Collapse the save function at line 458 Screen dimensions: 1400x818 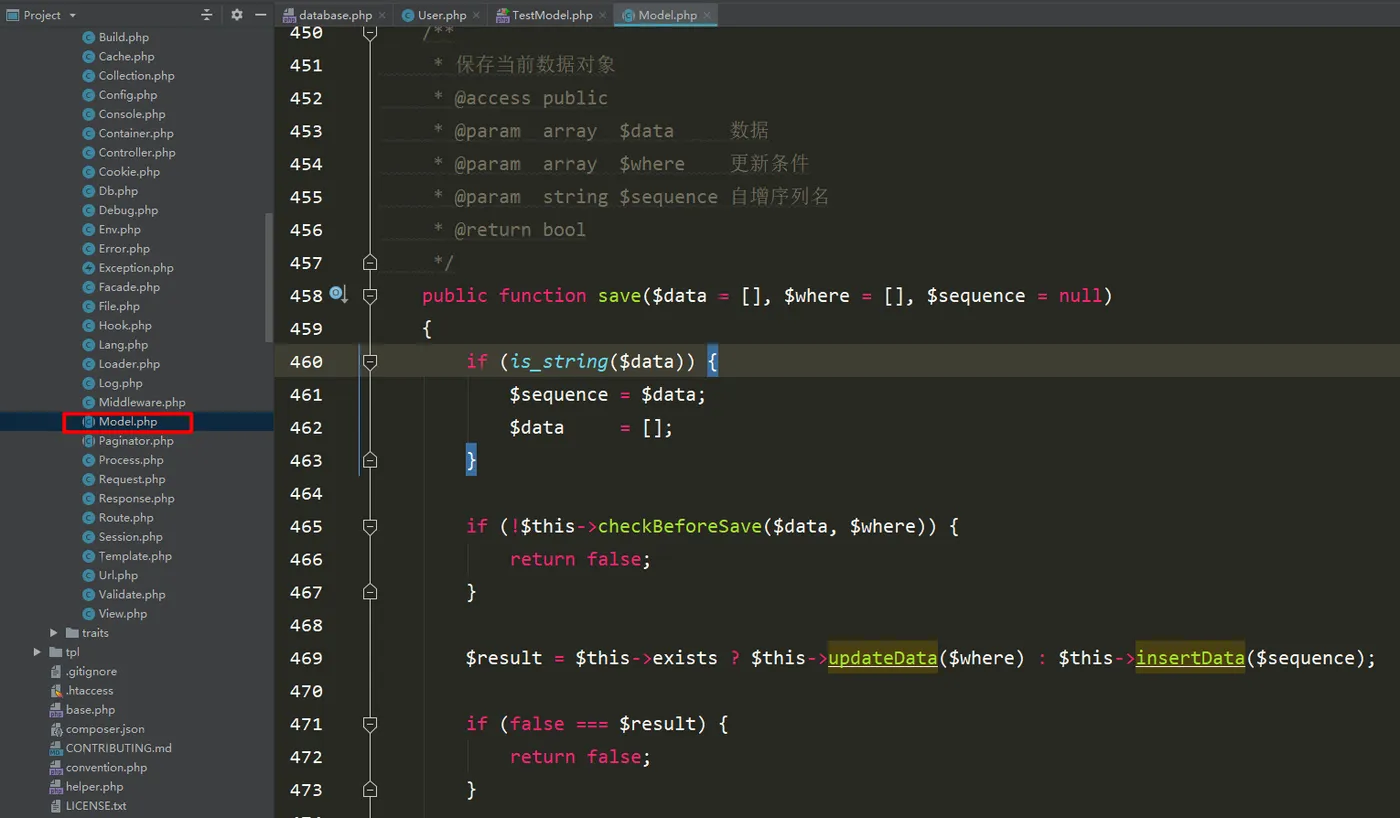tap(370, 295)
